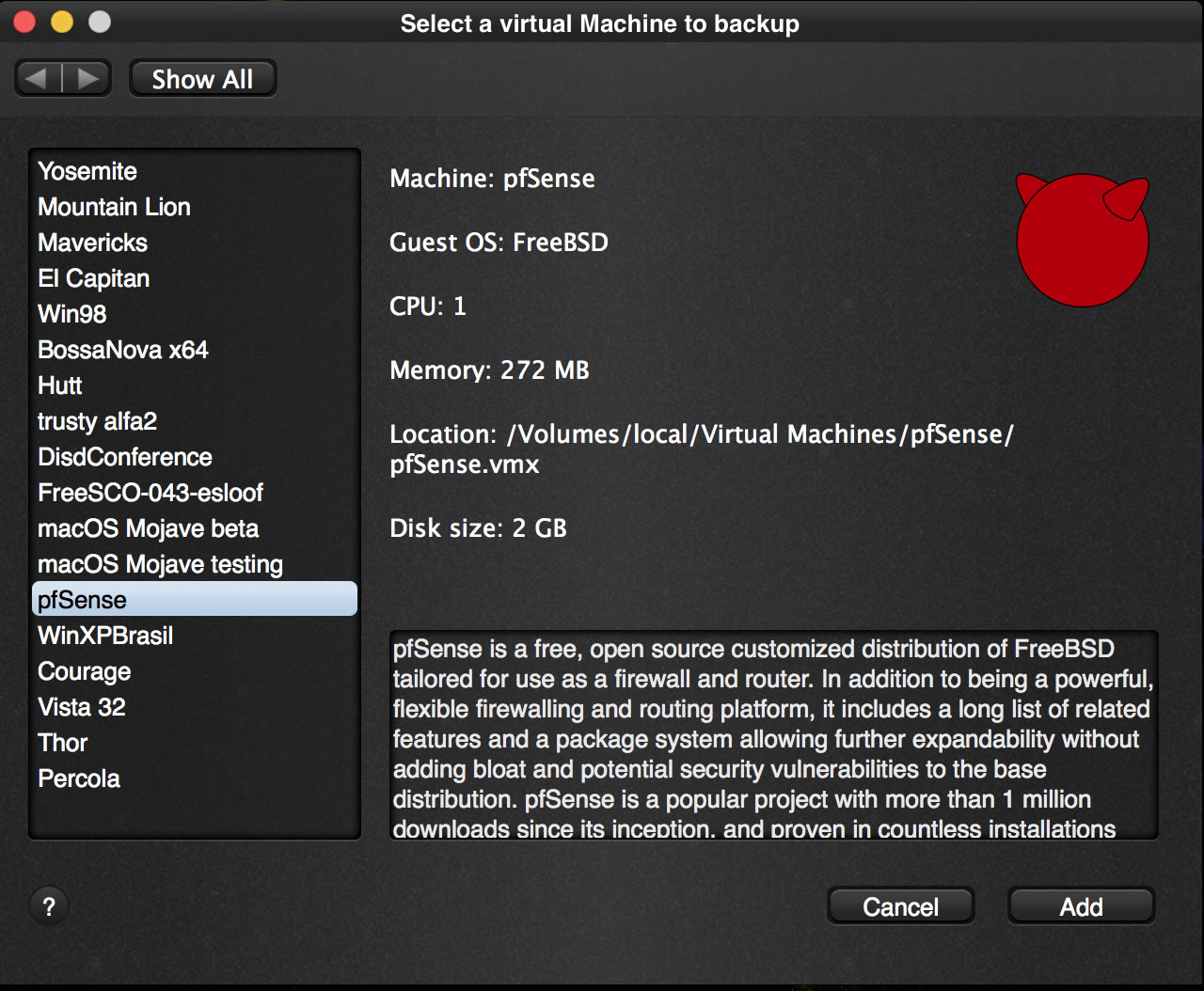Click Add to back up pfSense
1204x991 pixels.
(1081, 906)
